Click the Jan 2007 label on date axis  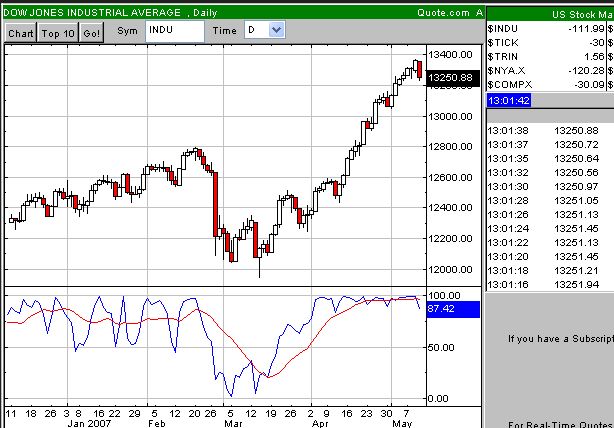click(85, 424)
